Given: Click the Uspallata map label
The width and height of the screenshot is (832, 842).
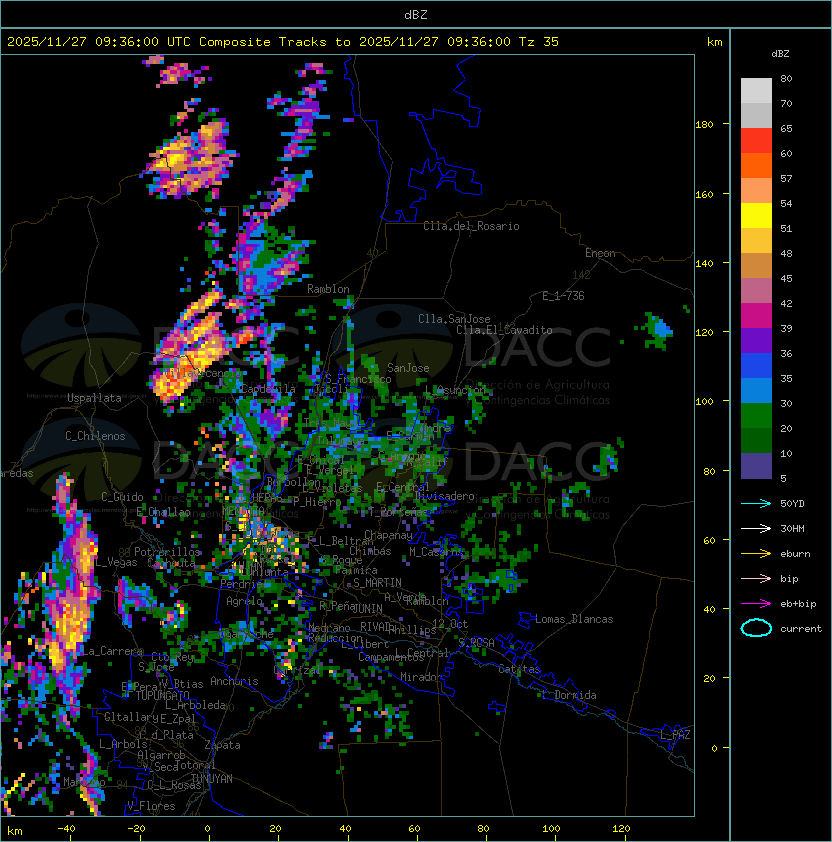Looking at the screenshot, I should (x=94, y=398).
